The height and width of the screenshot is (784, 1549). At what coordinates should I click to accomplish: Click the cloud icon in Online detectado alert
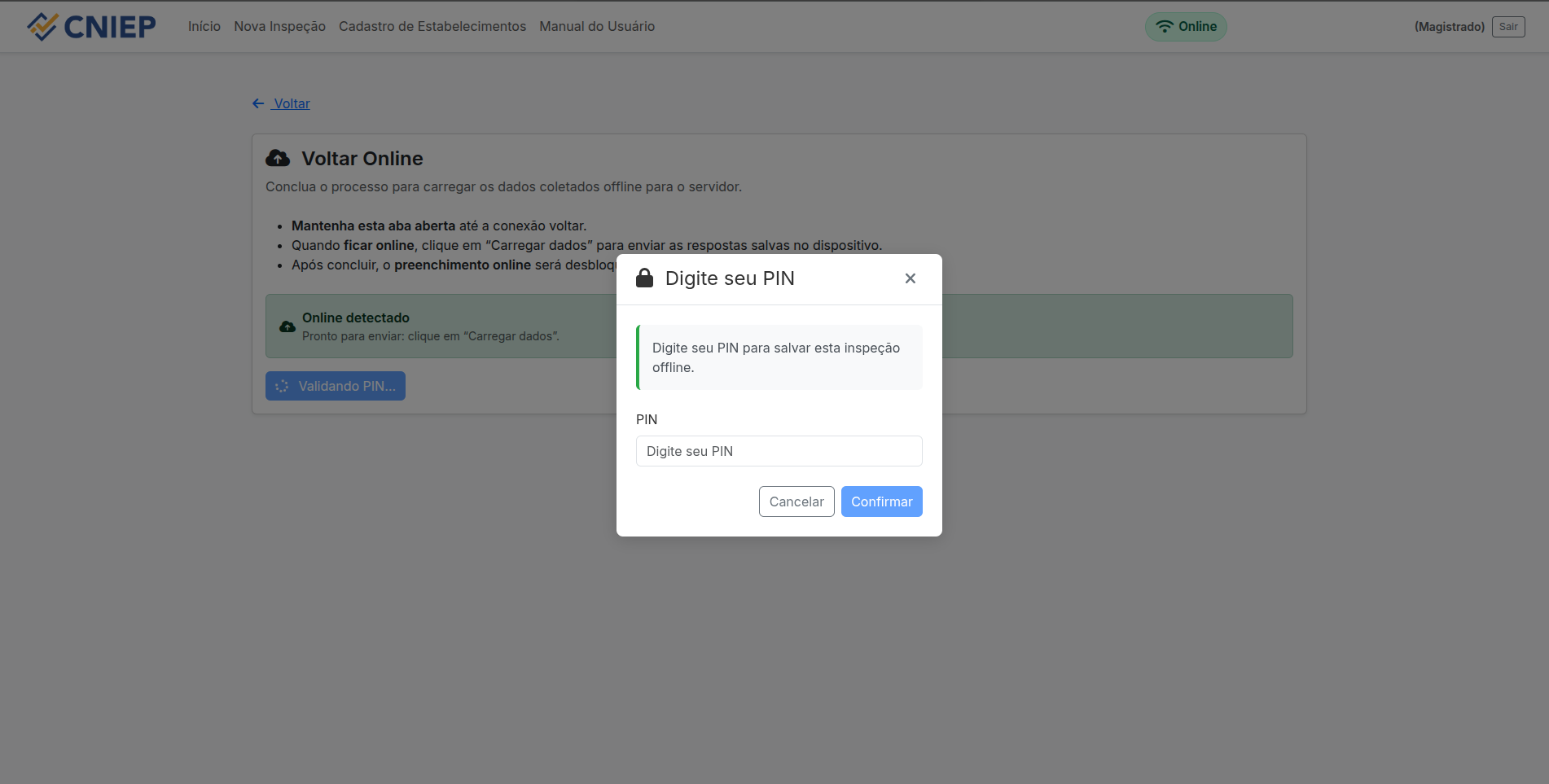pos(287,326)
